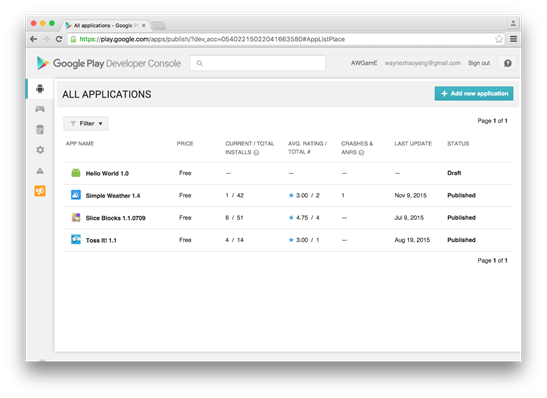This screenshot has height=398, width=547.
Task: Open the Filter dropdown
Action: tap(86, 123)
